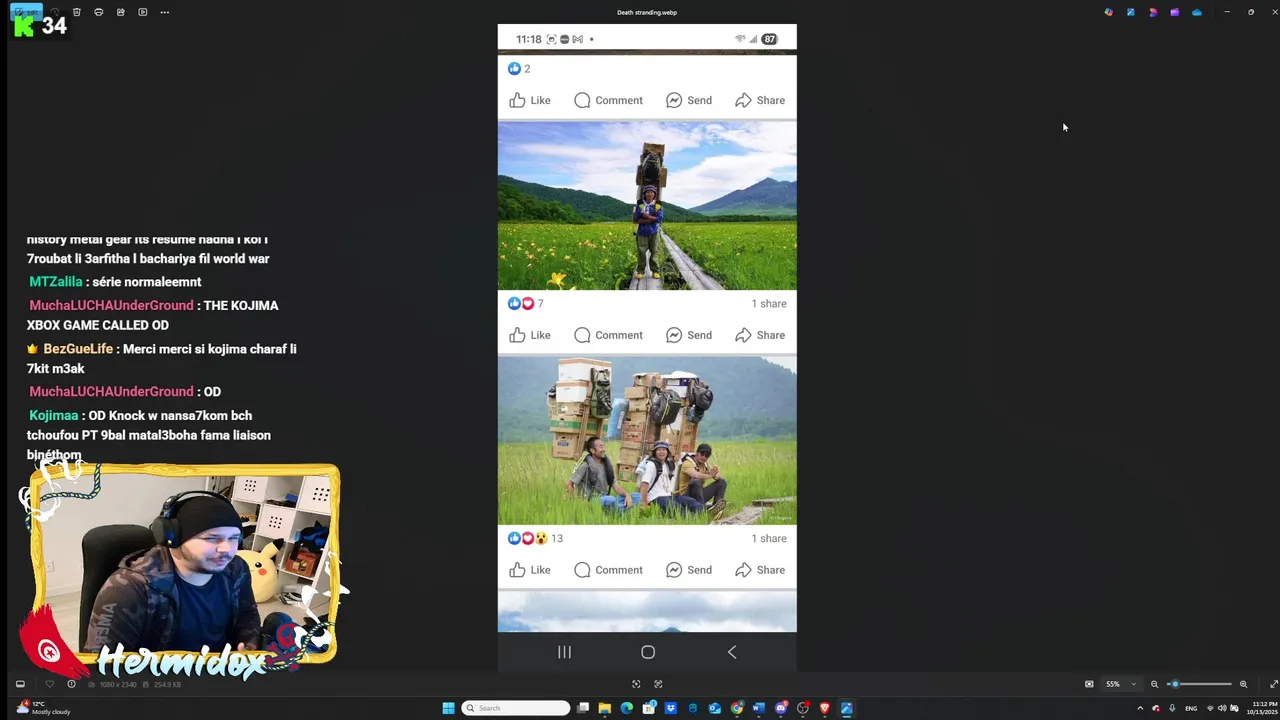Click MuchaLUCHAUnderGround name above XBOX GAME message

[x=111, y=305]
